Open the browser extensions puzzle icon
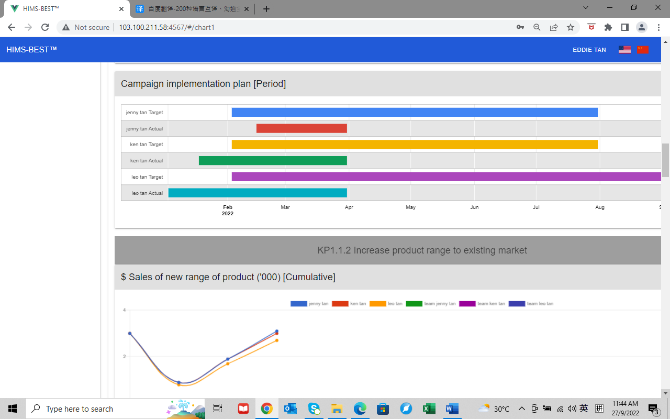Viewport: 670px width, 419px height. click(607, 27)
